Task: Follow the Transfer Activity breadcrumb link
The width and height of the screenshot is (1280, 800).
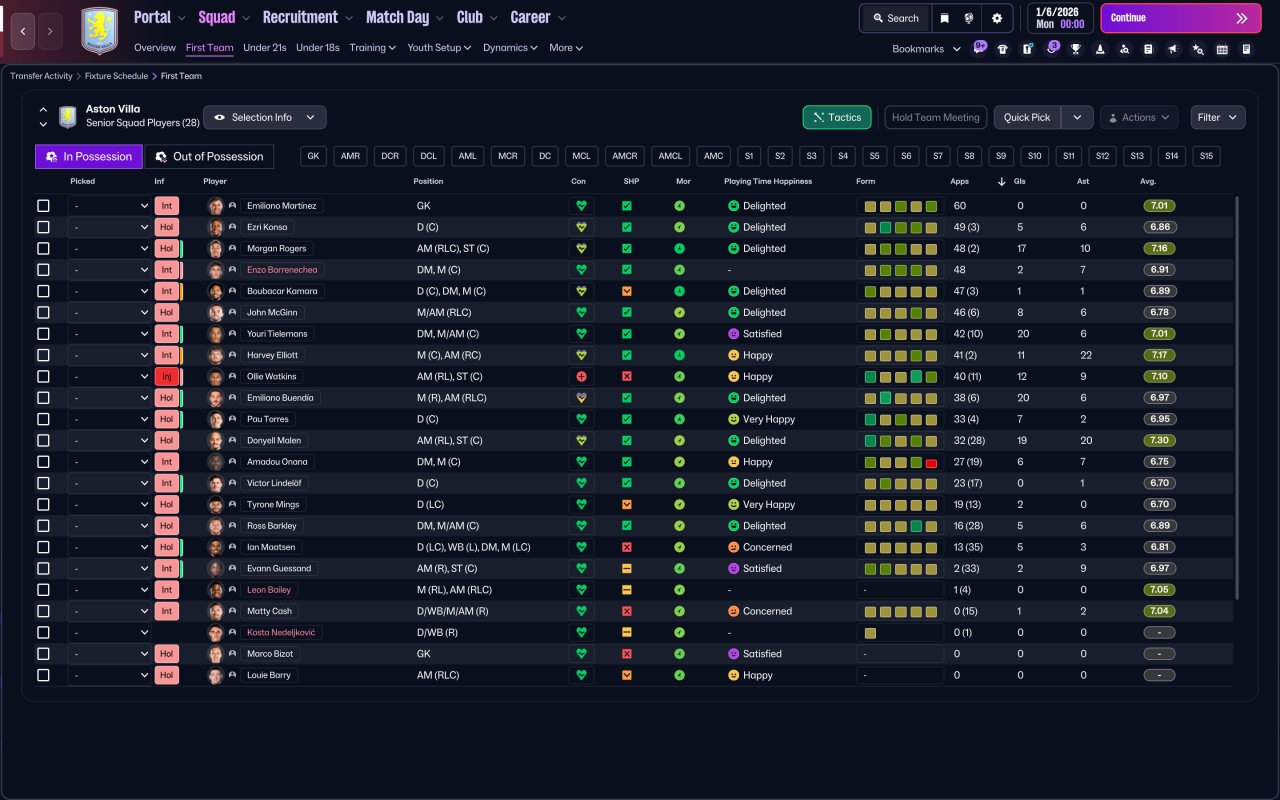Action: (41, 76)
